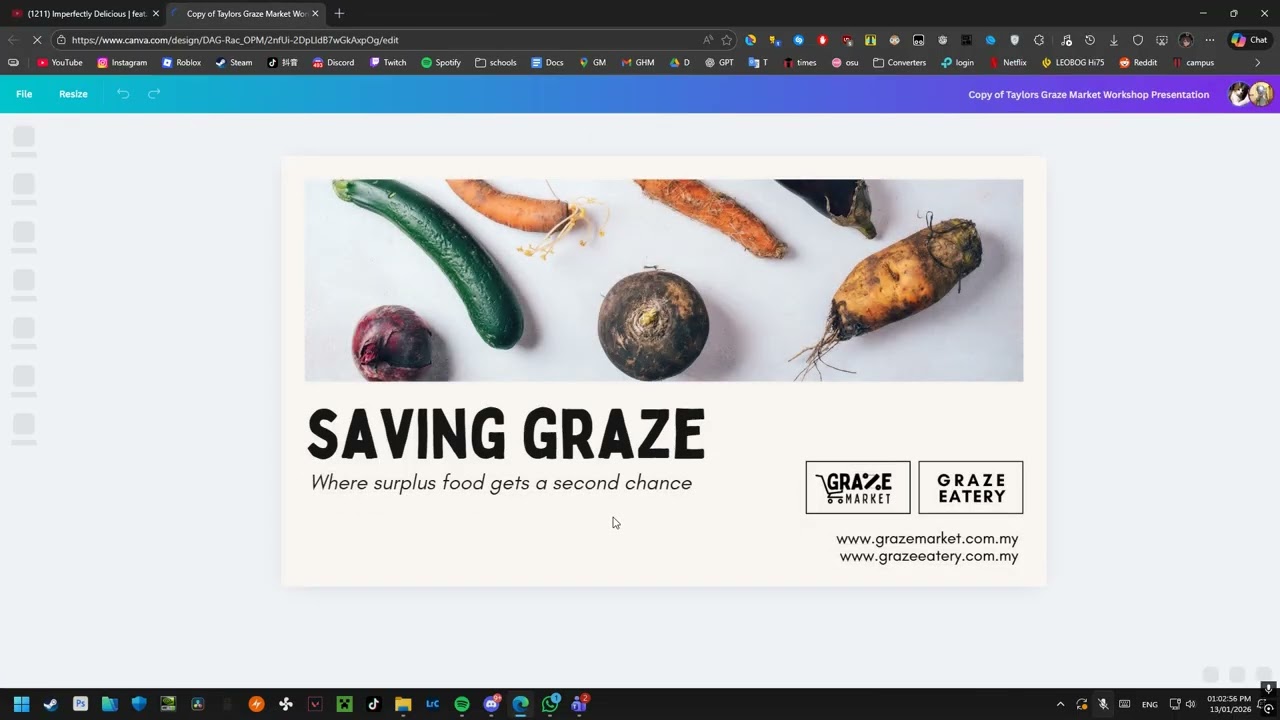This screenshot has width=1280, height=720.
Task: Select the www.grazeeatery.com.my text
Action: (929, 557)
